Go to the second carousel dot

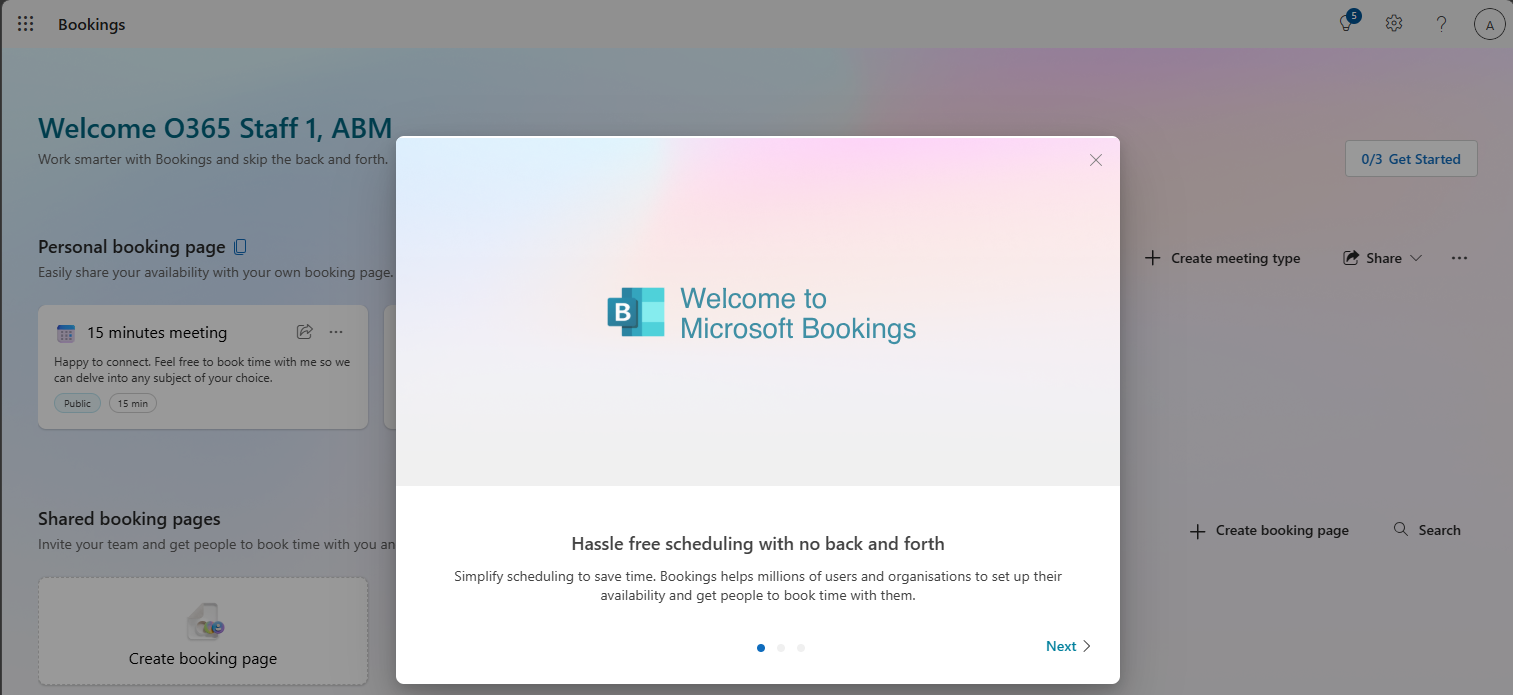coord(781,648)
